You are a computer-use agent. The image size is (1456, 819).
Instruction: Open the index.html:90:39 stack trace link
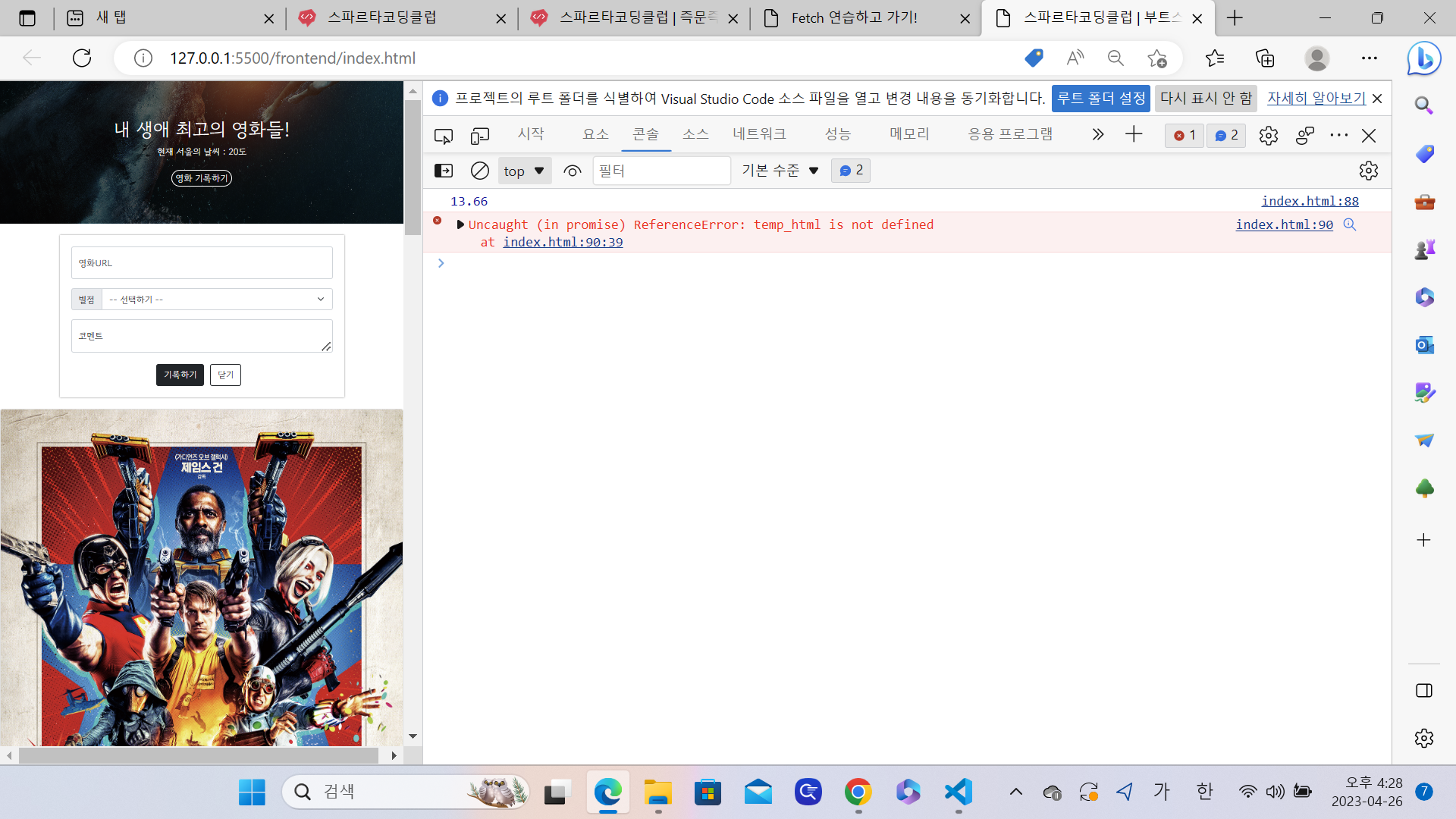pyautogui.click(x=563, y=242)
